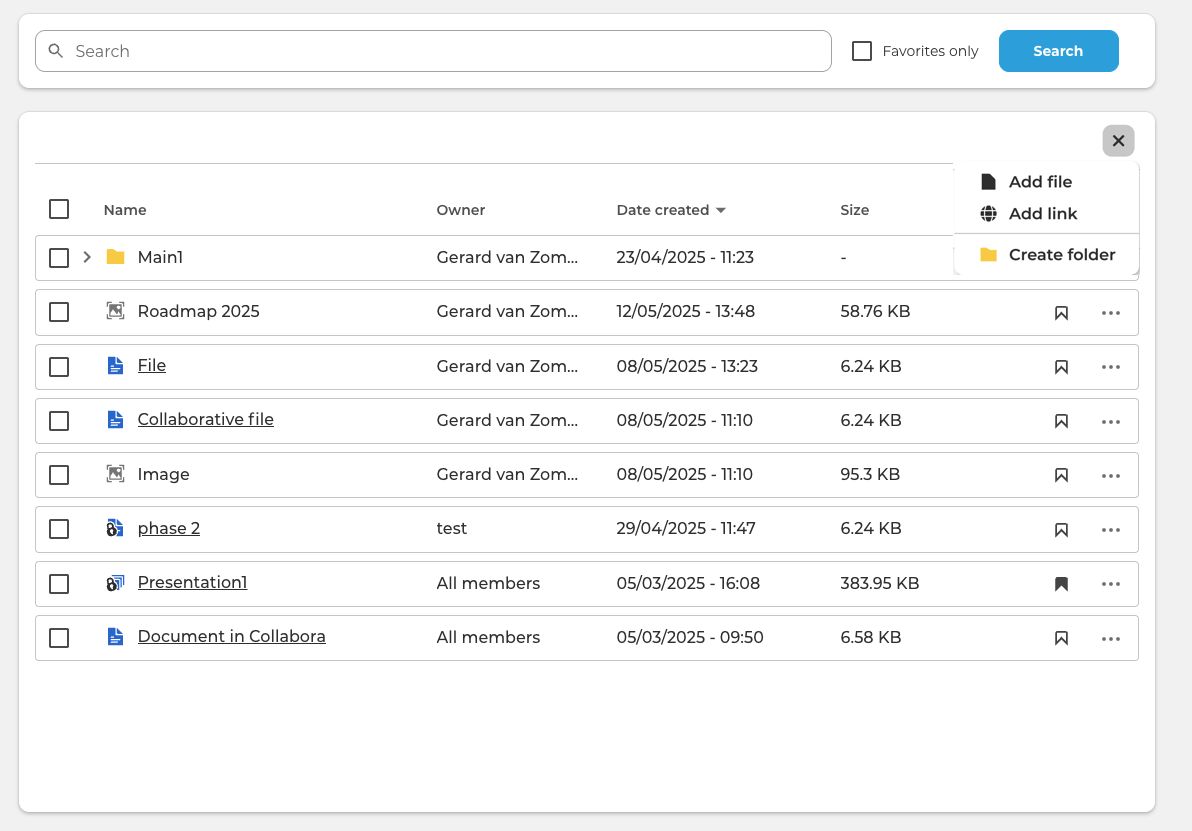The width and height of the screenshot is (1192, 831).
Task: Click the Main1 folder icon
Action: coord(116,257)
